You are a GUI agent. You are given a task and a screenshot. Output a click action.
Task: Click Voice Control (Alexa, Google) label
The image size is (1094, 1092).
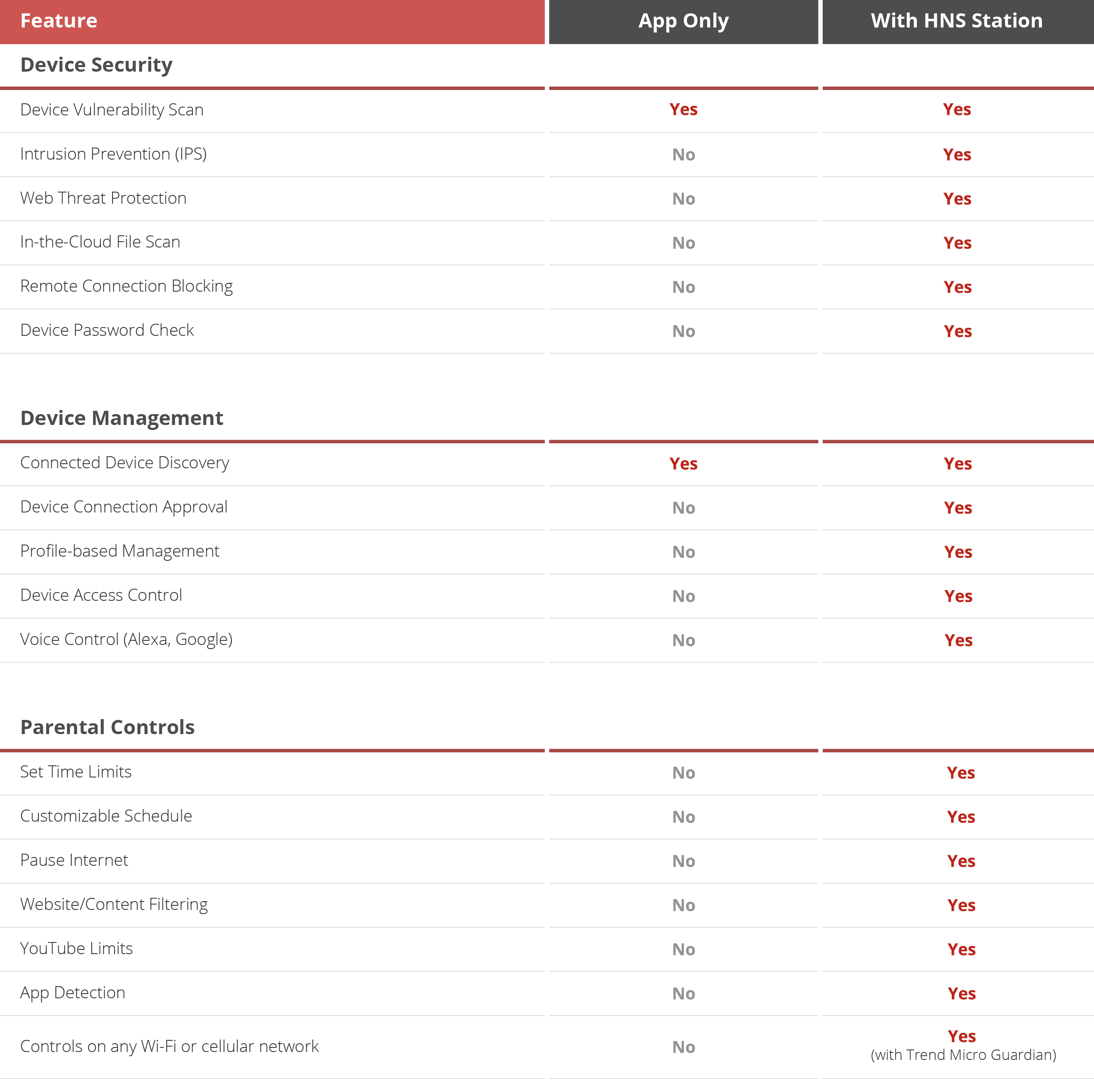[x=126, y=640]
